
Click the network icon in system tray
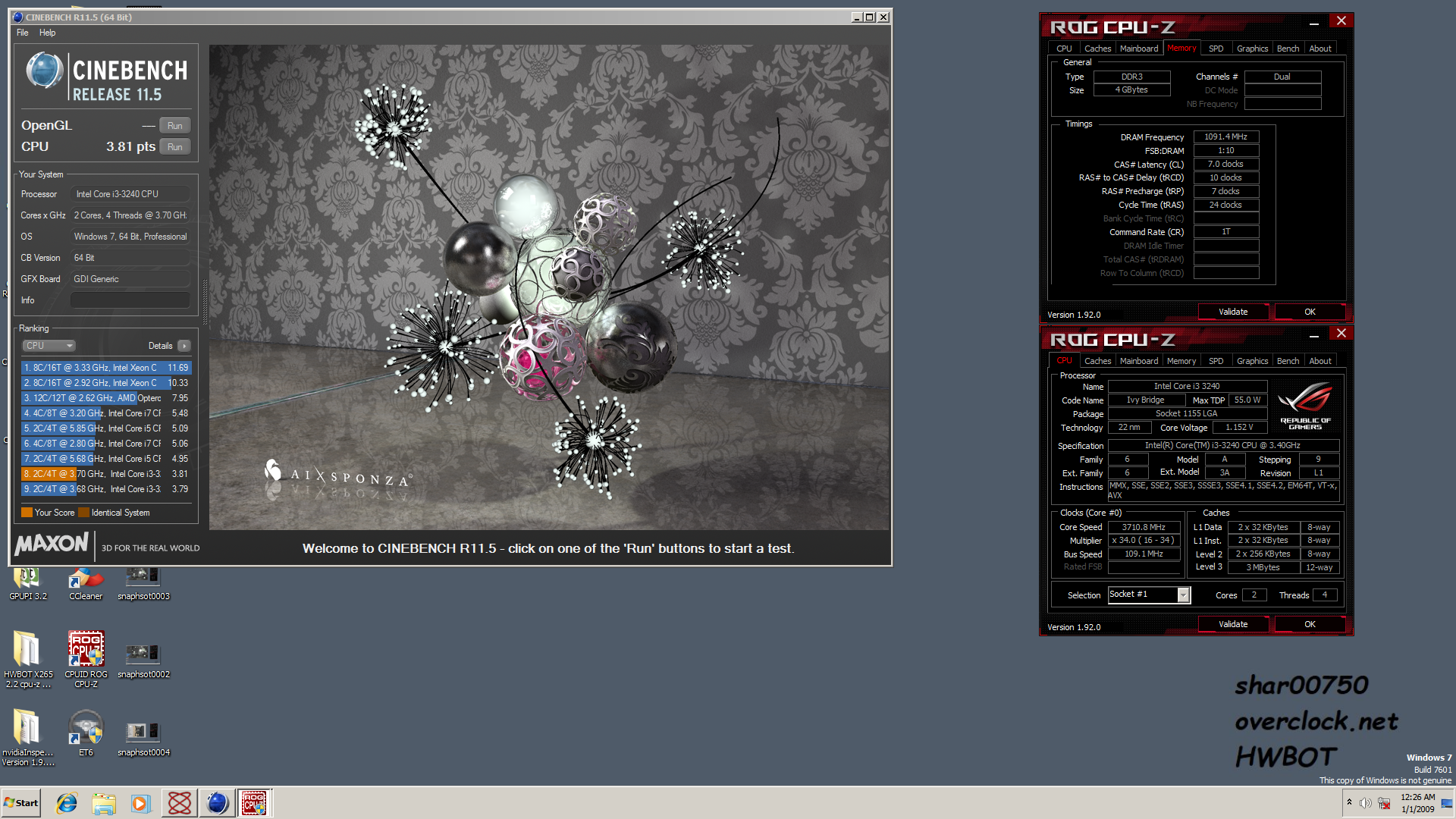point(1384,803)
